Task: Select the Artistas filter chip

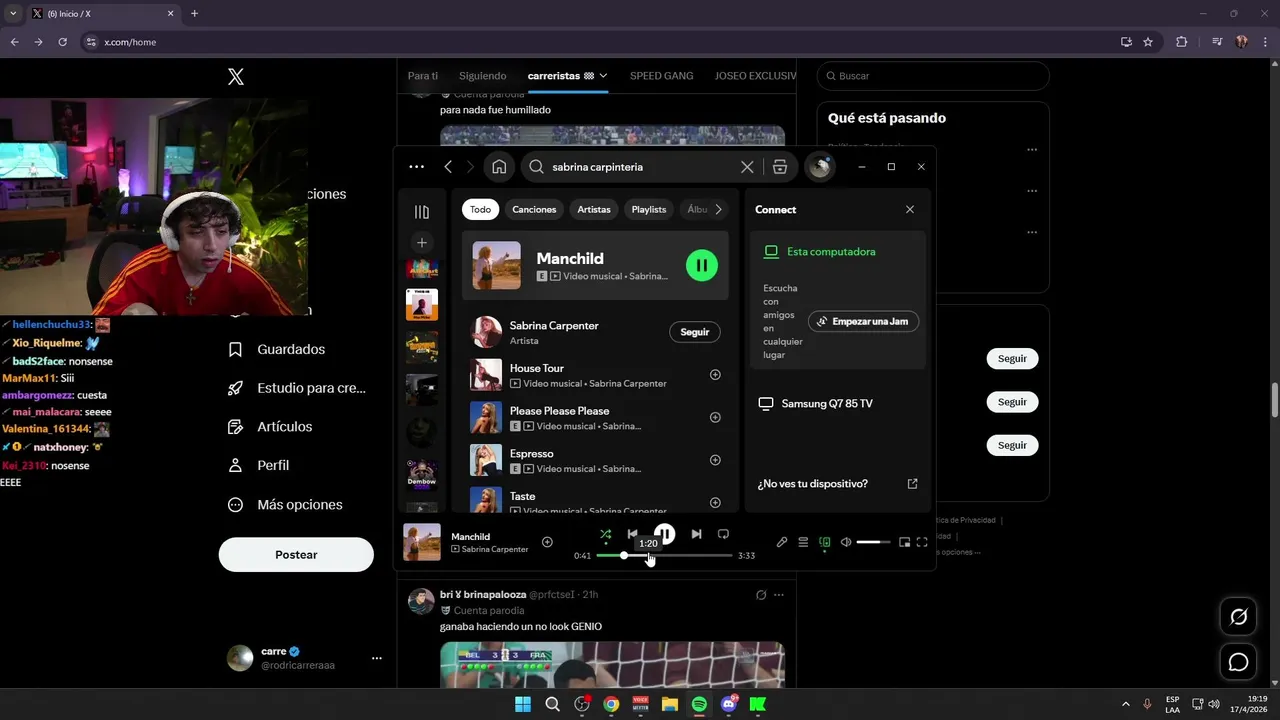Action: pyautogui.click(x=594, y=210)
